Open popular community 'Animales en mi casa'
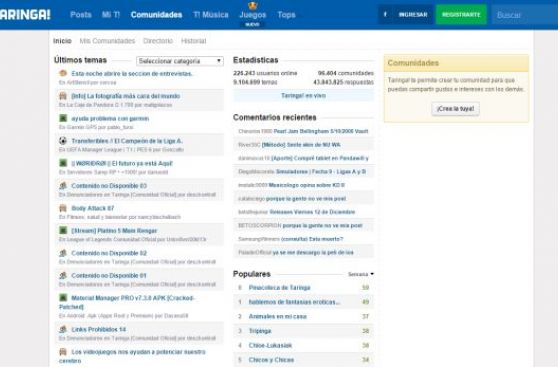The width and height of the screenshot is (558, 367). pyautogui.click(x=277, y=316)
